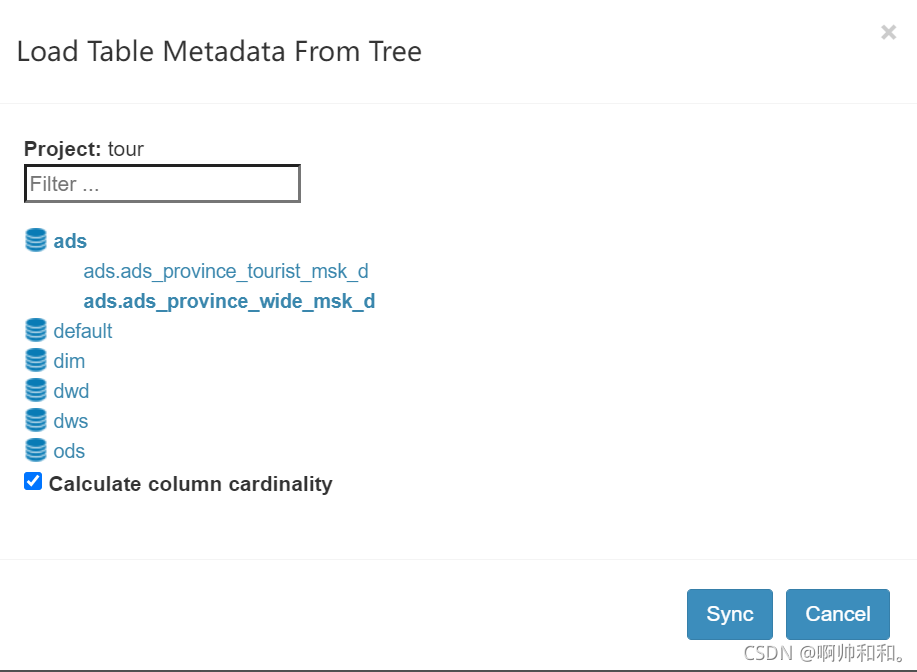Image resolution: width=917 pixels, height=672 pixels.
Task: Expand the ods database label
Action: click(x=69, y=451)
